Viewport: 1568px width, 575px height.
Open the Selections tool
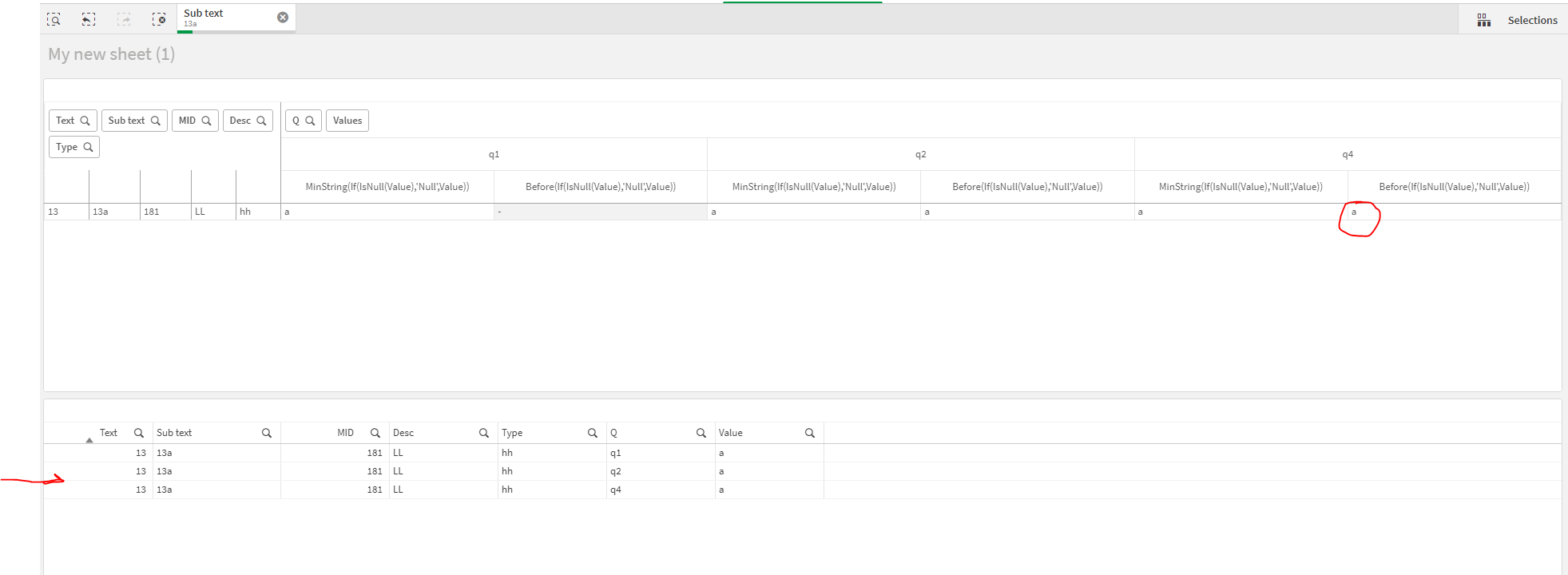click(1517, 20)
